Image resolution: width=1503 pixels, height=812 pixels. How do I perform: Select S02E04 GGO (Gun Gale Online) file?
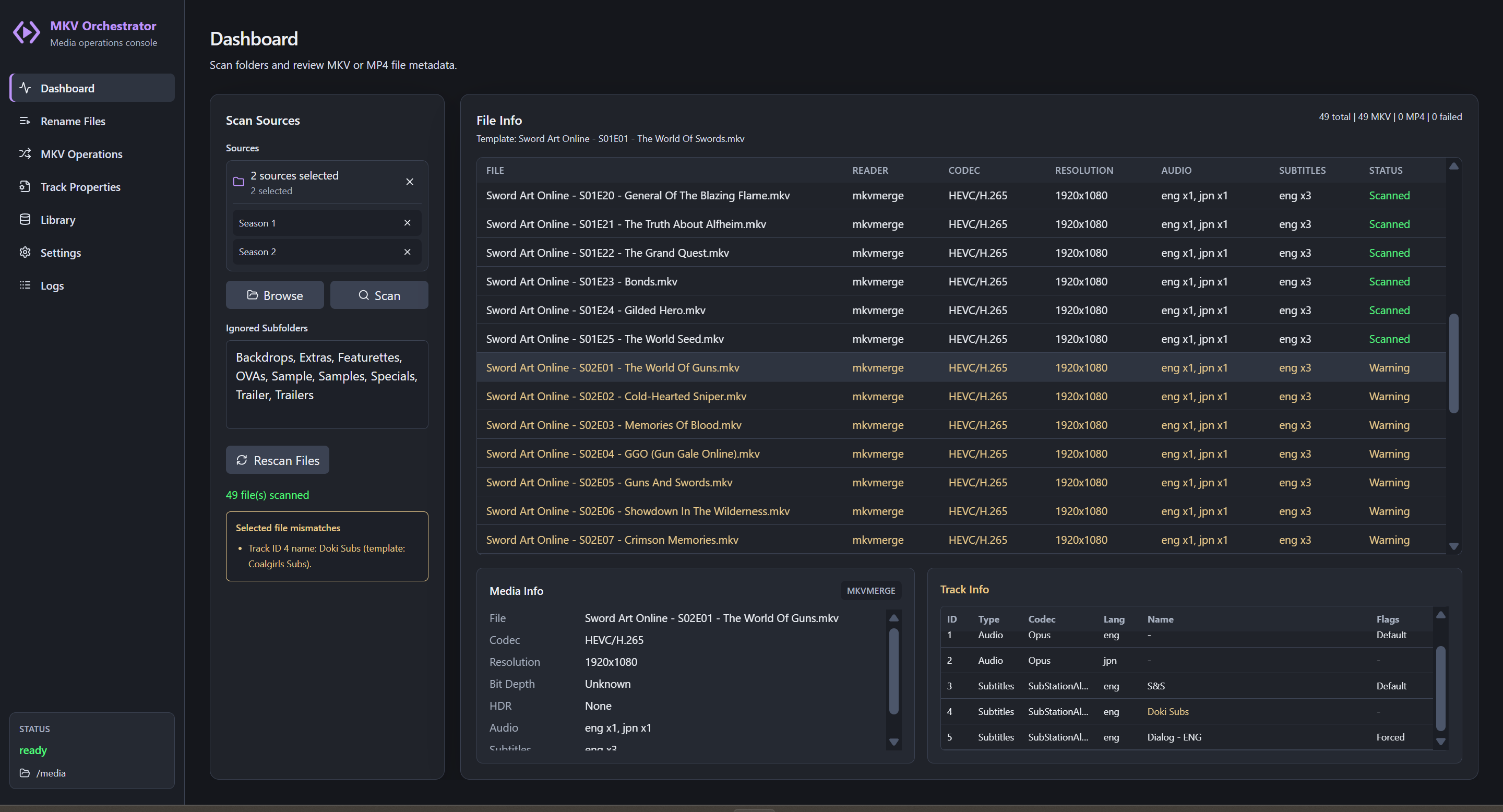[x=961, y=453]
